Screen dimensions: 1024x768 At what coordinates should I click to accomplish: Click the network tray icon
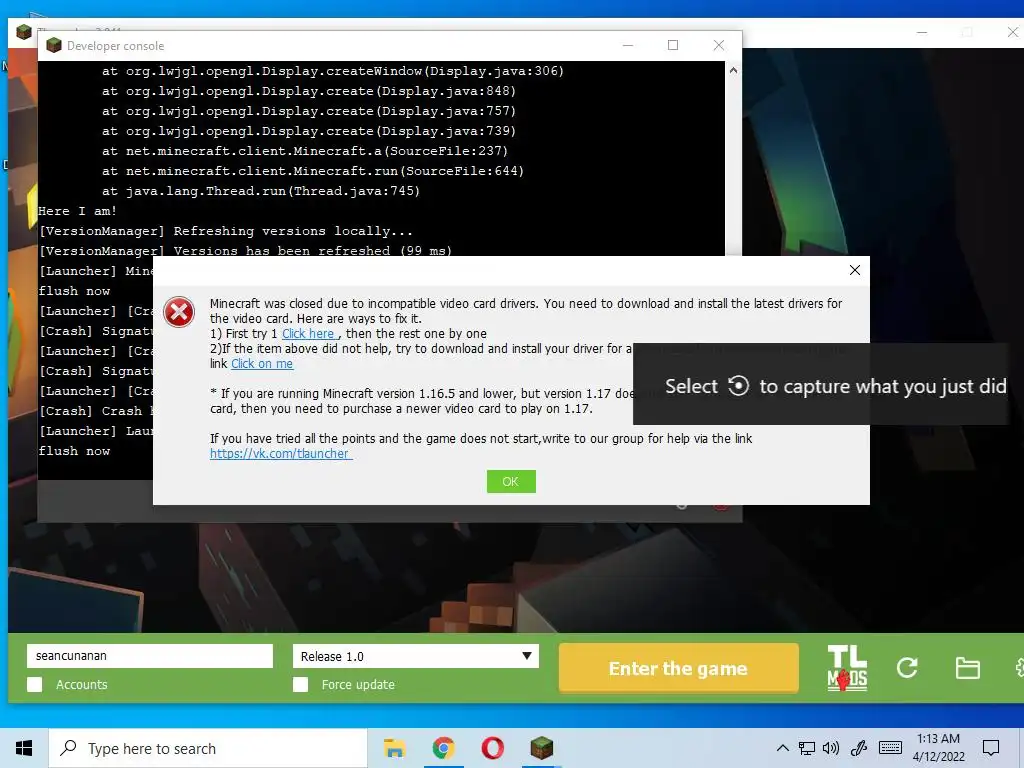point(807,748)
